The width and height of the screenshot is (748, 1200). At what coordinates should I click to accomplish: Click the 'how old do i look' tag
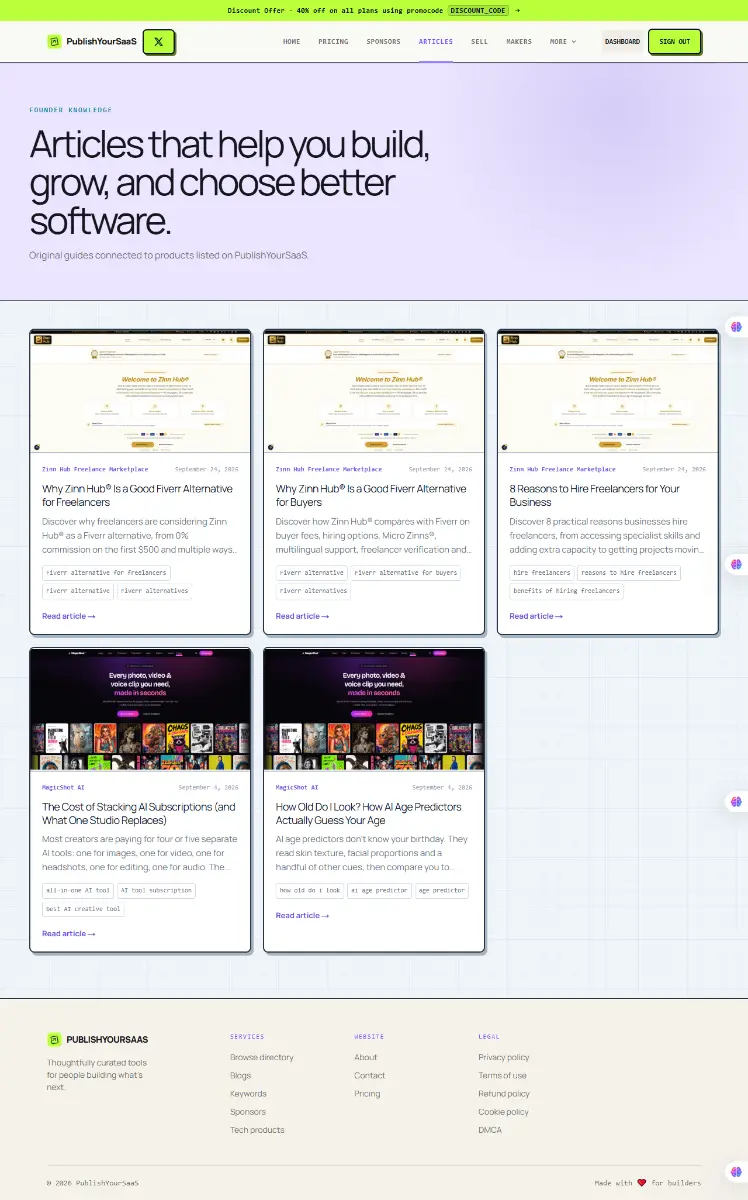point(310,890)
